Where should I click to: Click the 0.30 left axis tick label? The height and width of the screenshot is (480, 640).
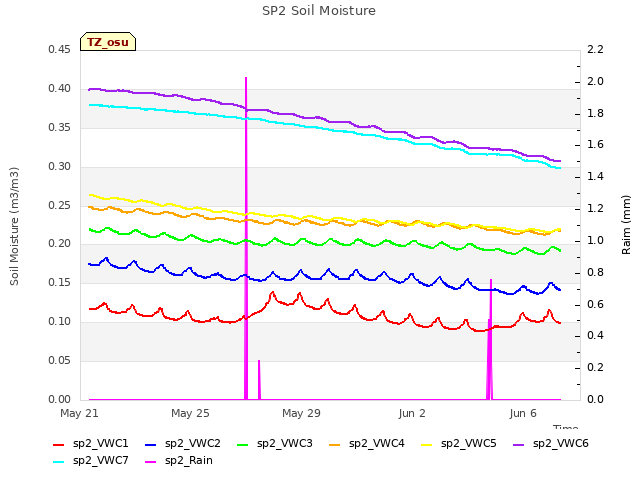pyautogui.click(x=60, y=166)
